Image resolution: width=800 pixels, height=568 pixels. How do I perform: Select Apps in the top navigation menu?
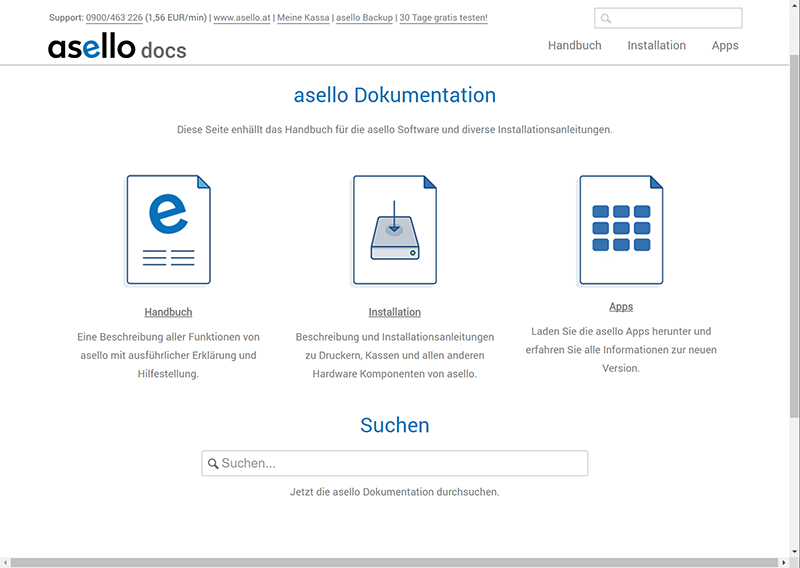[725, 45]
